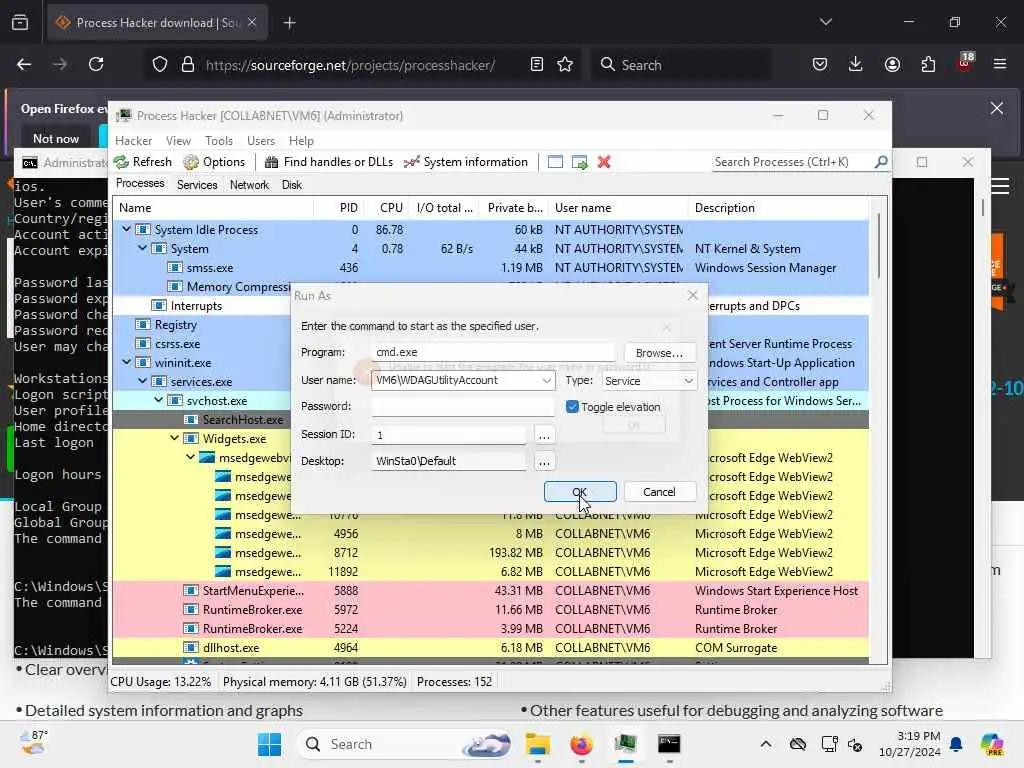
Task: Select the Registry process row
Action: pos(201,325)
